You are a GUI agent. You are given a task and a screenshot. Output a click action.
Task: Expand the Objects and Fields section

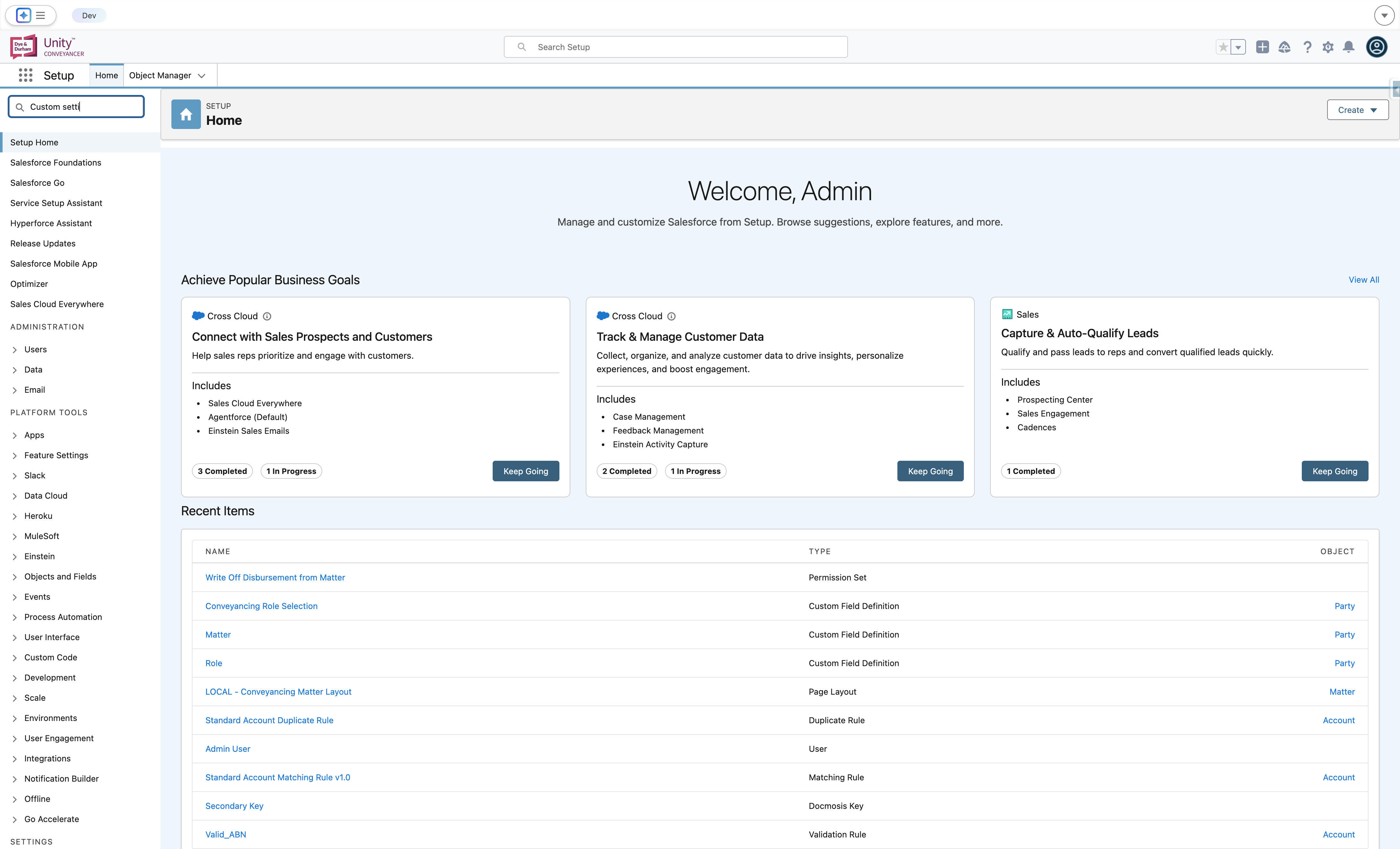click(15, 576)
